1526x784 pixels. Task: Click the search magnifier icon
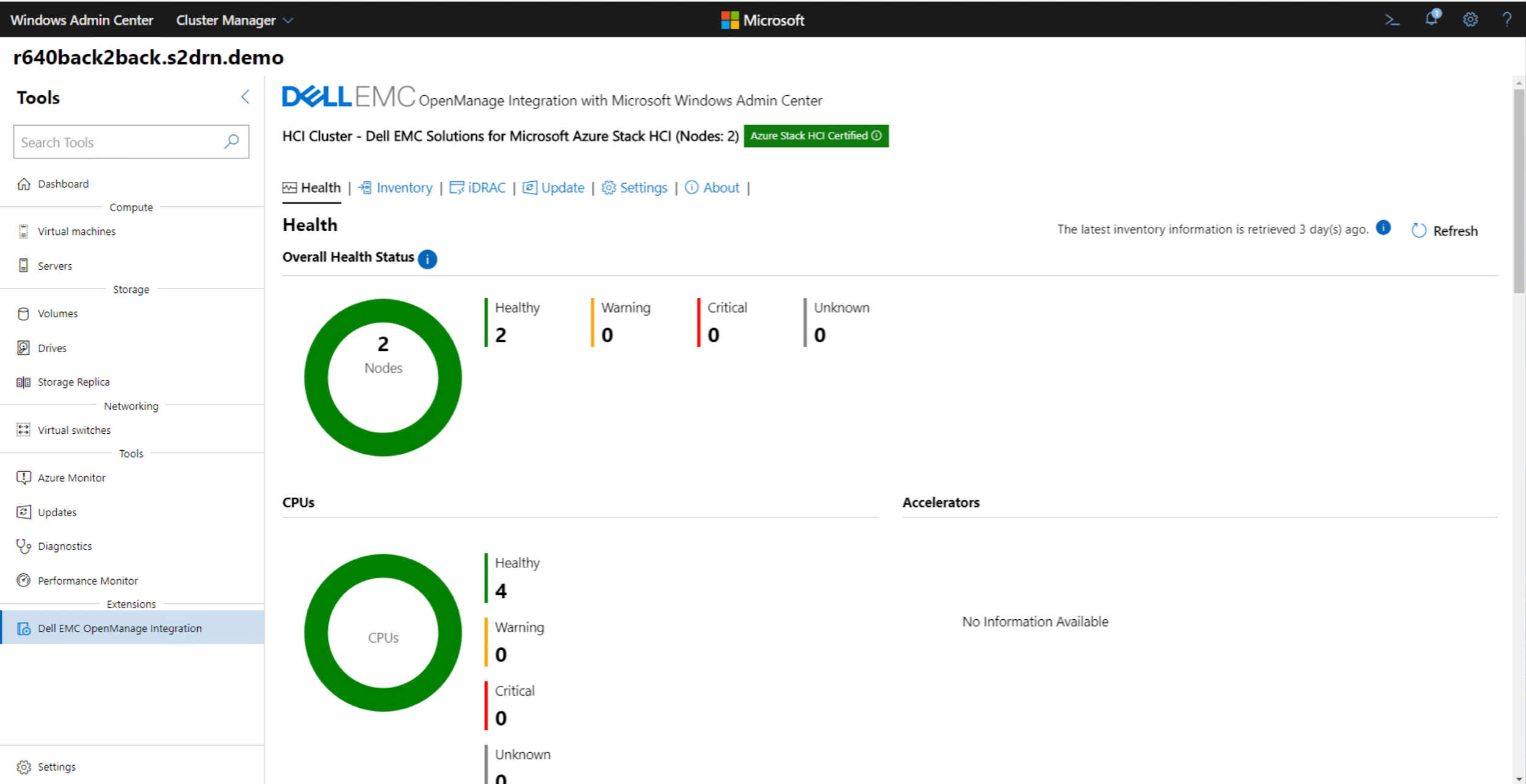(x=231, y=142)
